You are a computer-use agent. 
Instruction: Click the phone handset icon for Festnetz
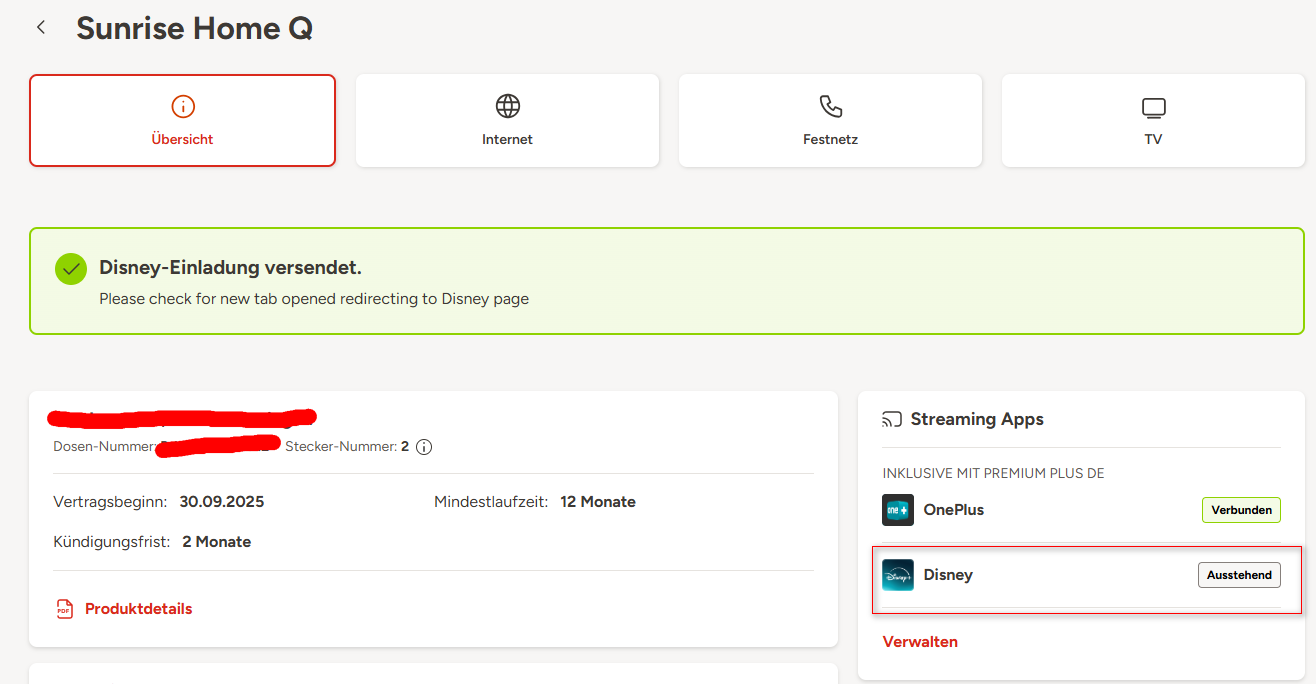point(830,106)
